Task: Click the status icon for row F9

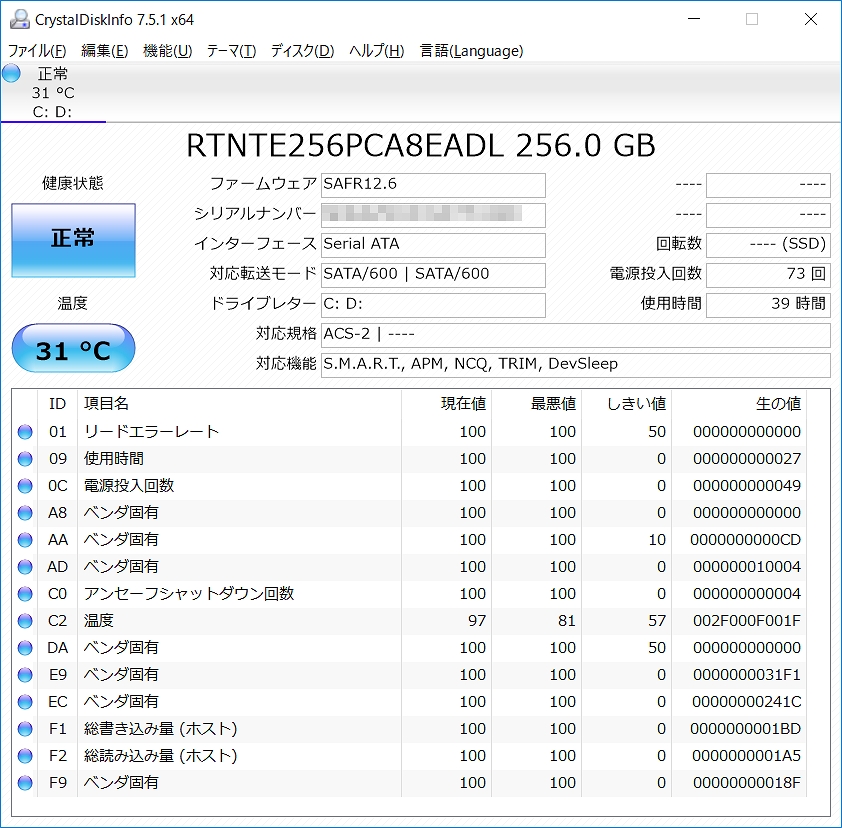Action: (25, 783)
